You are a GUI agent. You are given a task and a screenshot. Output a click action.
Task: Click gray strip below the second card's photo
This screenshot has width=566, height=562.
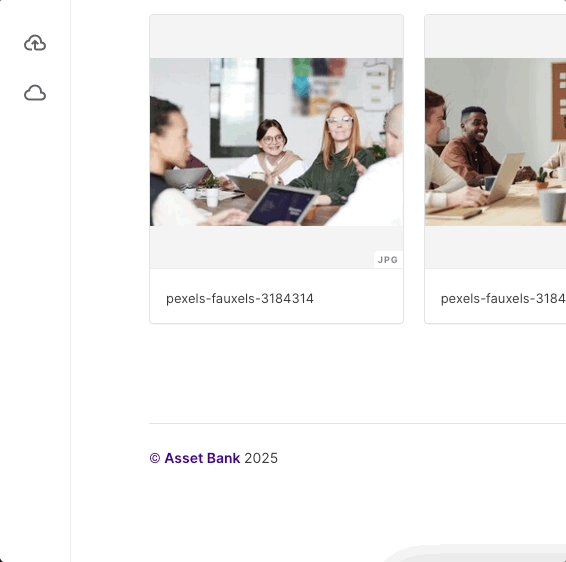(495, 247)
